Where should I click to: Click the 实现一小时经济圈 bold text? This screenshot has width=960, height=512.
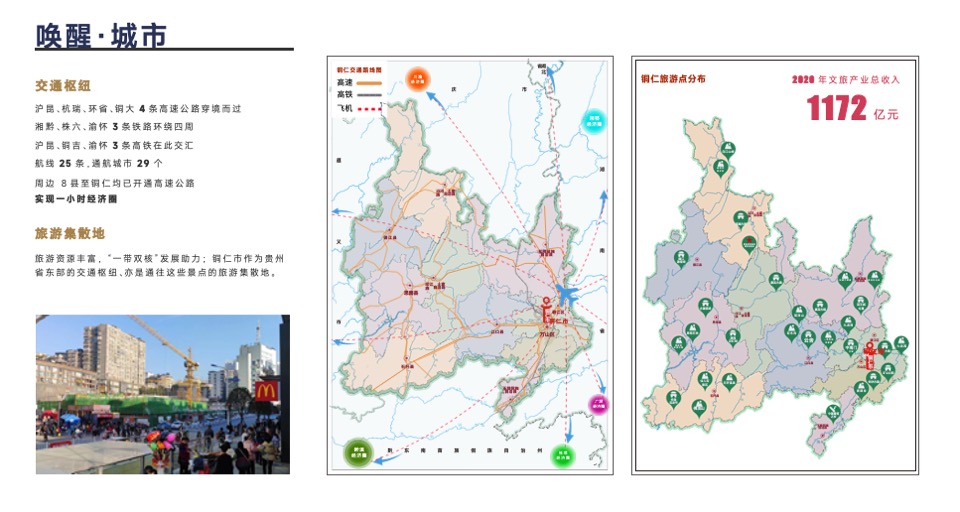point(75,199)
